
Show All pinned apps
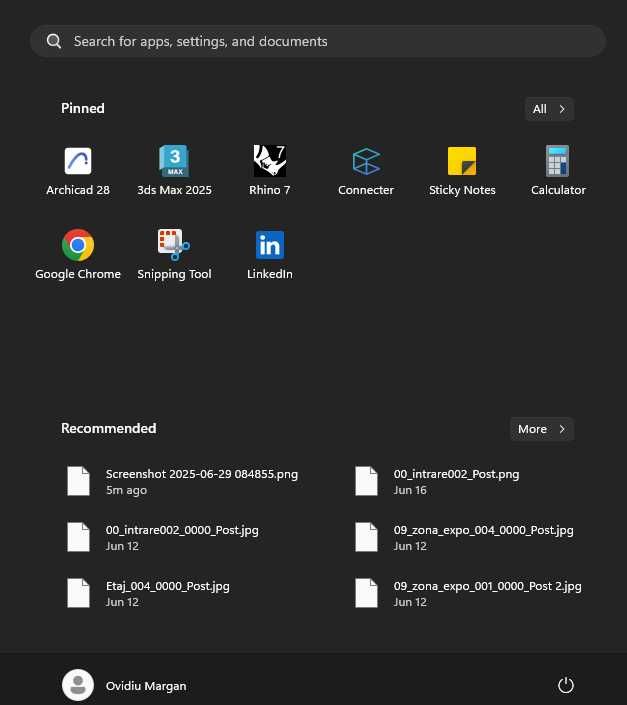[549, 109]
